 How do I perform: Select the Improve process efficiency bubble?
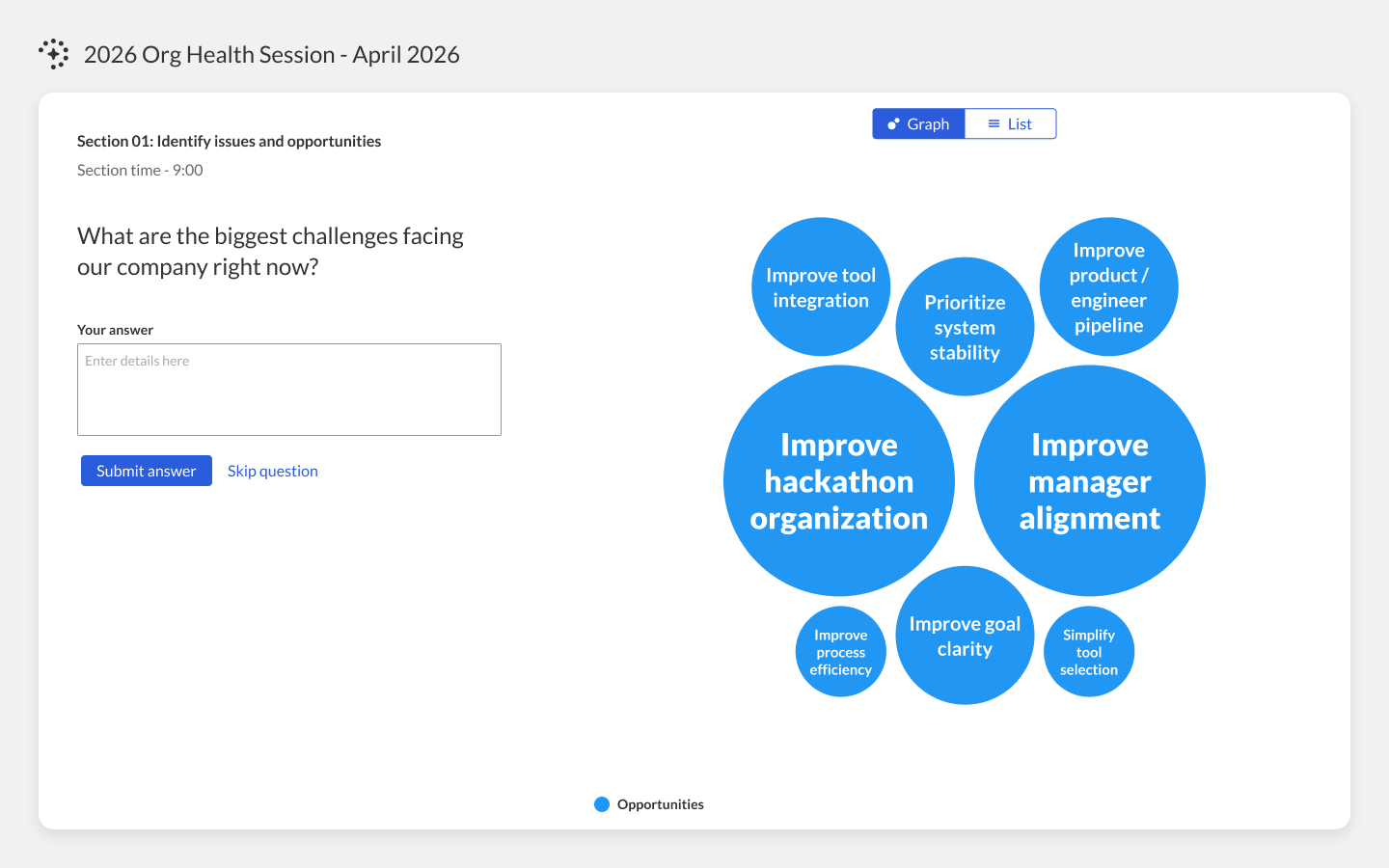coord(841,652)
